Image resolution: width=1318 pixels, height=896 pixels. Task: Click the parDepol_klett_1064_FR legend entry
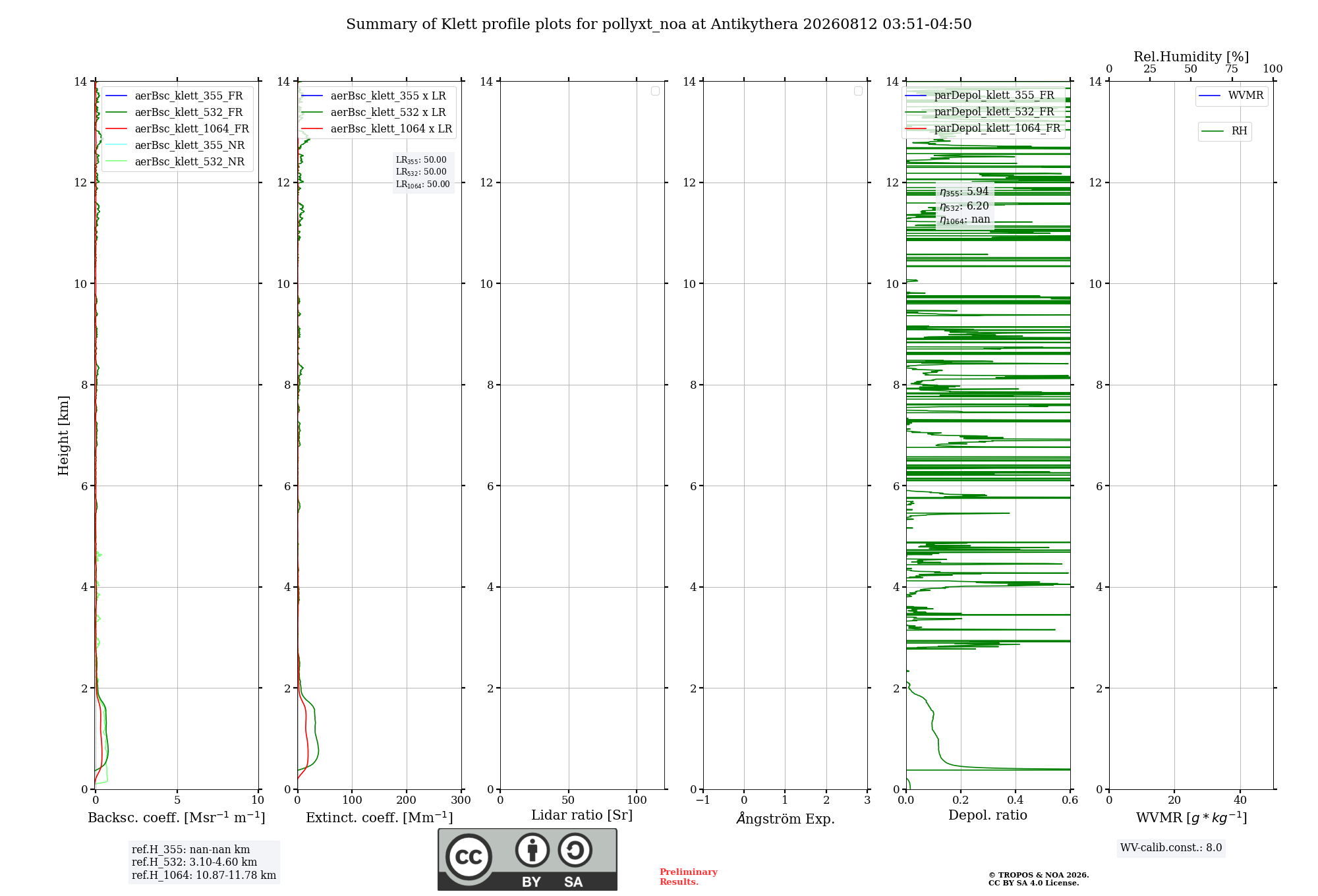pos(983,128)
